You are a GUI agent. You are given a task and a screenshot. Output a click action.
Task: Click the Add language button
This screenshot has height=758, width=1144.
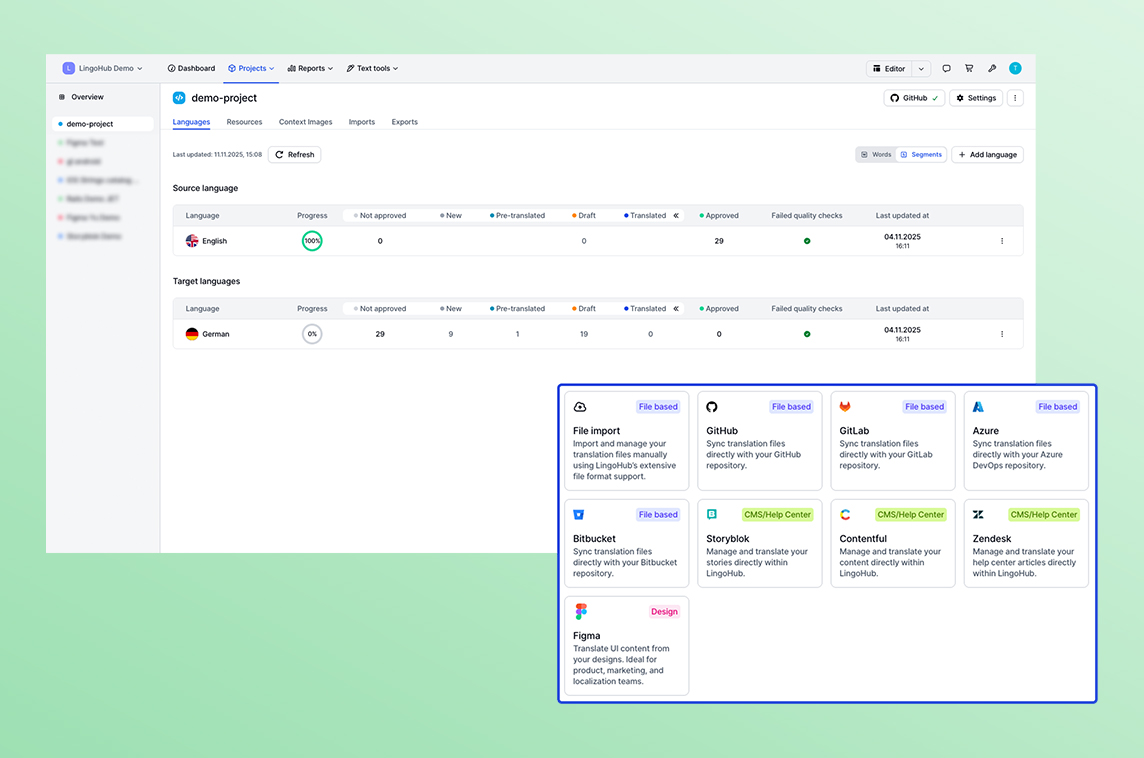coord(987,155)
